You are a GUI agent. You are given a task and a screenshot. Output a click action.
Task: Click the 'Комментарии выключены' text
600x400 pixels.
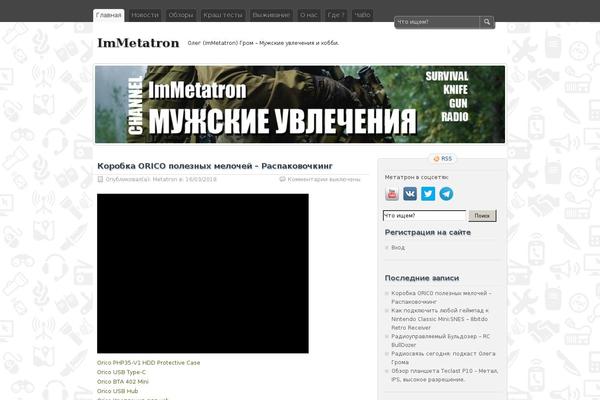pos(324,179)
